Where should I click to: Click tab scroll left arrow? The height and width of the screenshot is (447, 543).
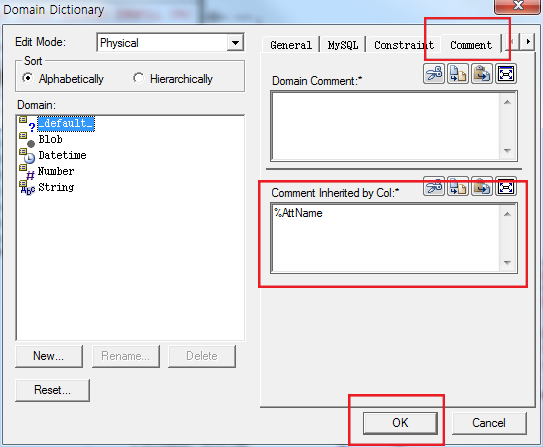pos(513,42)
